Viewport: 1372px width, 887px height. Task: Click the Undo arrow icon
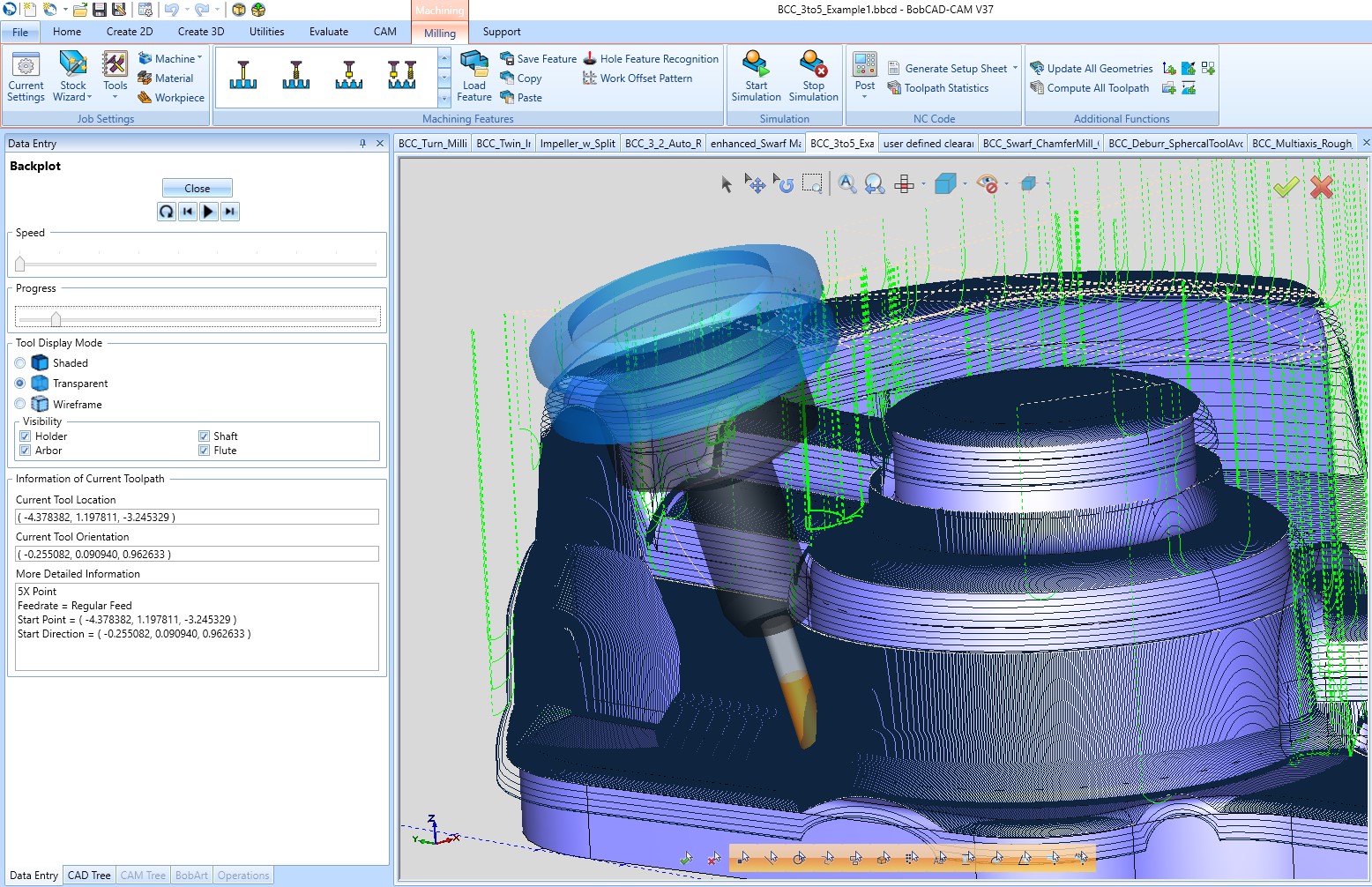click(171, 10)
